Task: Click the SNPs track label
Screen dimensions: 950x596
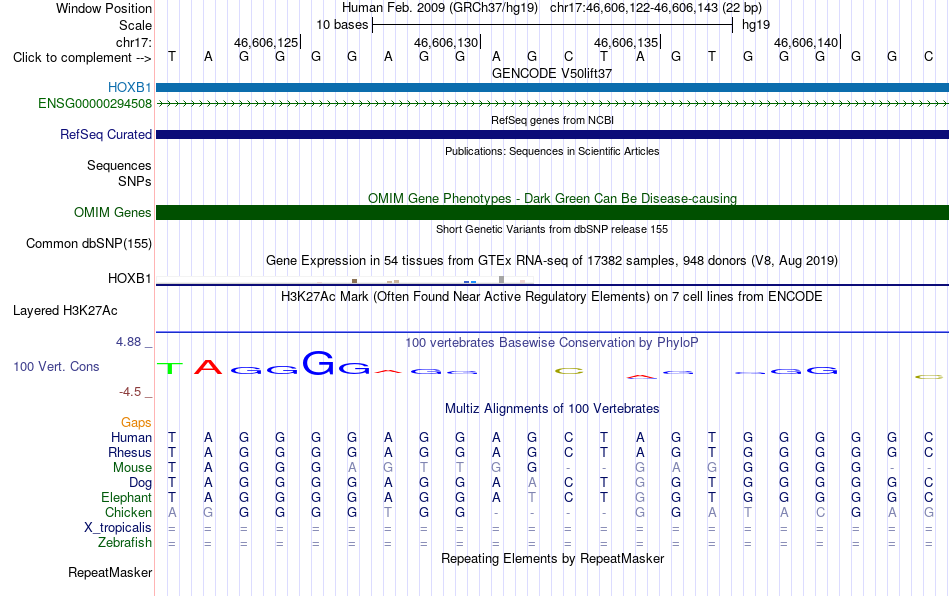Action: 135,181
